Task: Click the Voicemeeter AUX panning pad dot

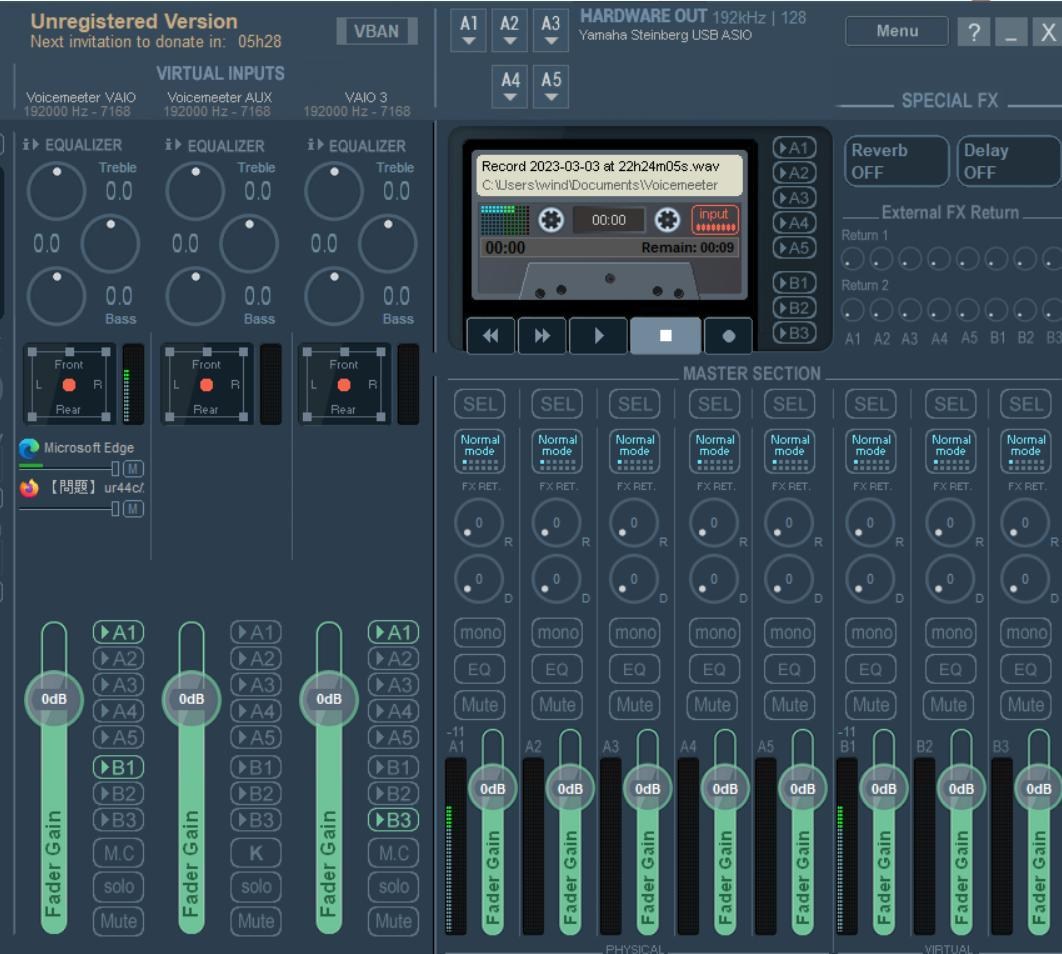Action: (x=207, y=385)
